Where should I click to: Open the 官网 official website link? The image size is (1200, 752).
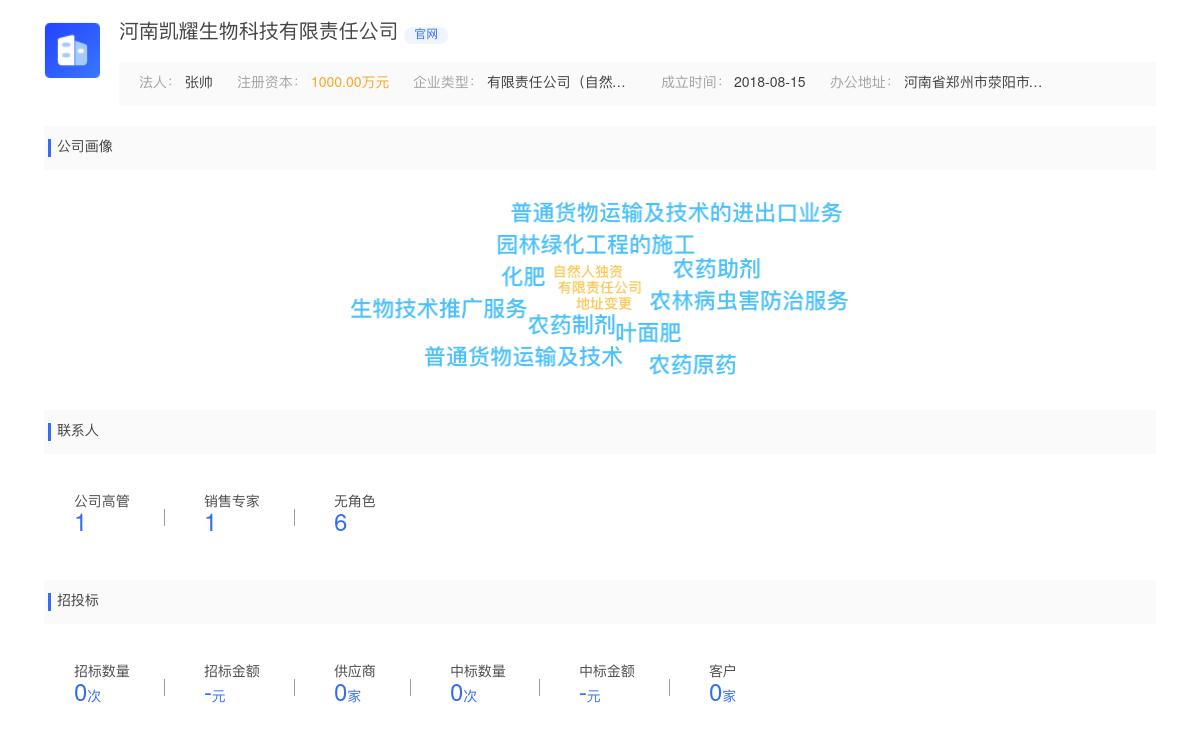[426, 34]
